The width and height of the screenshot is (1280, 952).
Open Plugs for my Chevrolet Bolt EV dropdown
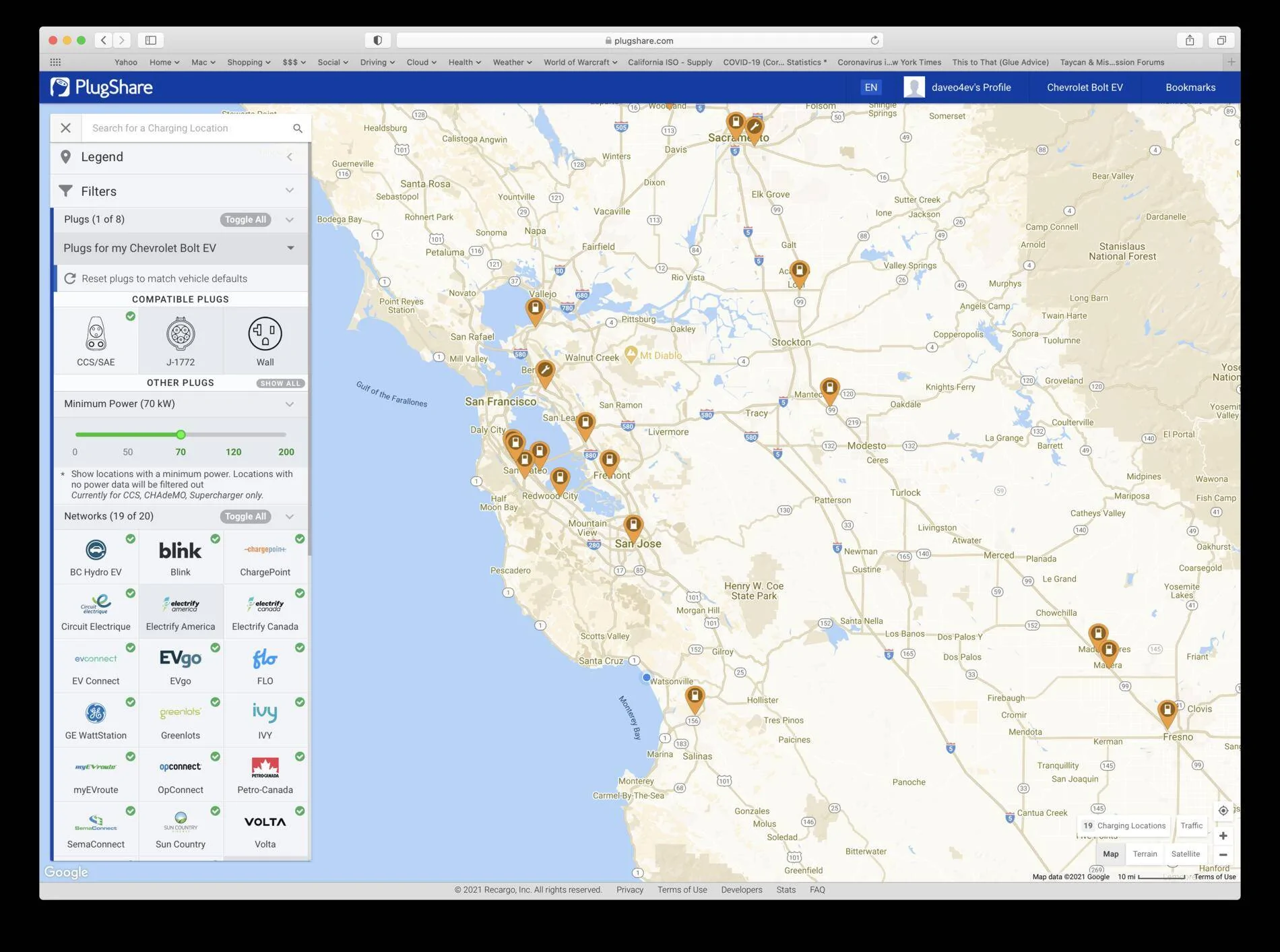[181, 248]
